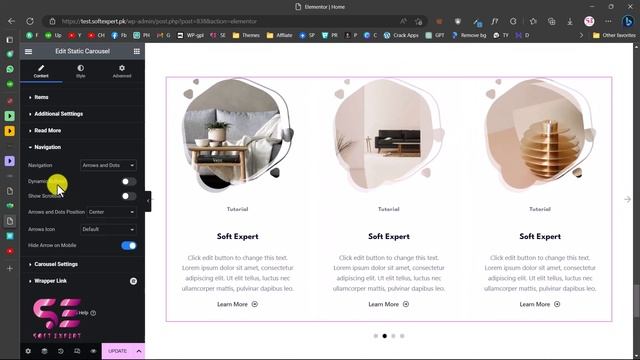Open the Bing sidebar icon
This screenshot has width=640, height=360.
coord(628,21)
